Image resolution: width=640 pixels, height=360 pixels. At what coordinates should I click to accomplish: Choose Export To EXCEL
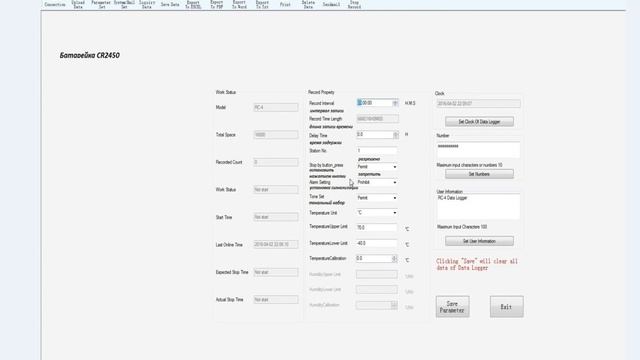pos(193,4)
